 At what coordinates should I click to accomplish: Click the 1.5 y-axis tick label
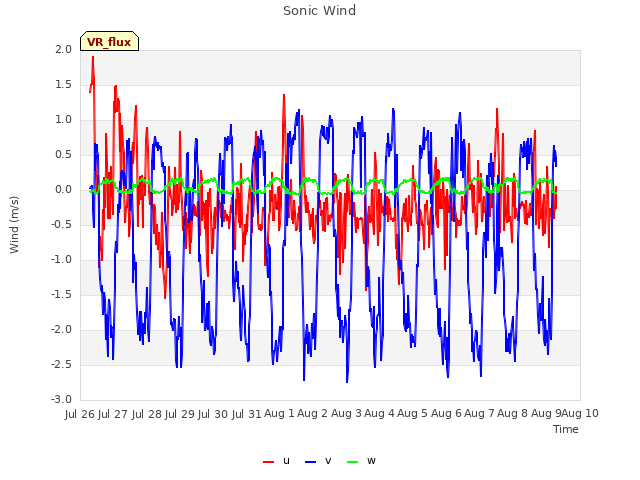click(x=63, y=84)
